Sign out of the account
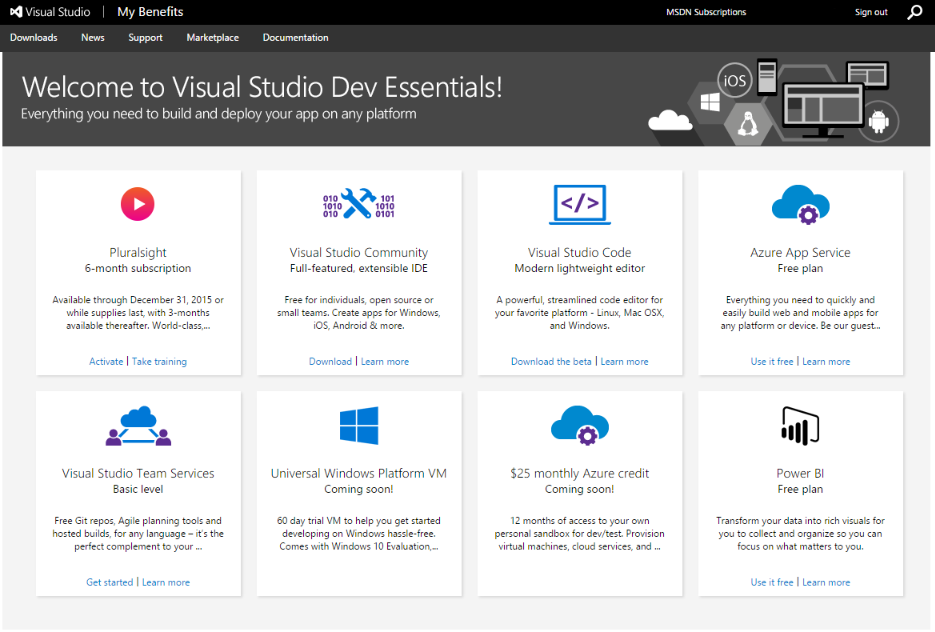Viewport: 935px width, 632px height. coord(871,12)
